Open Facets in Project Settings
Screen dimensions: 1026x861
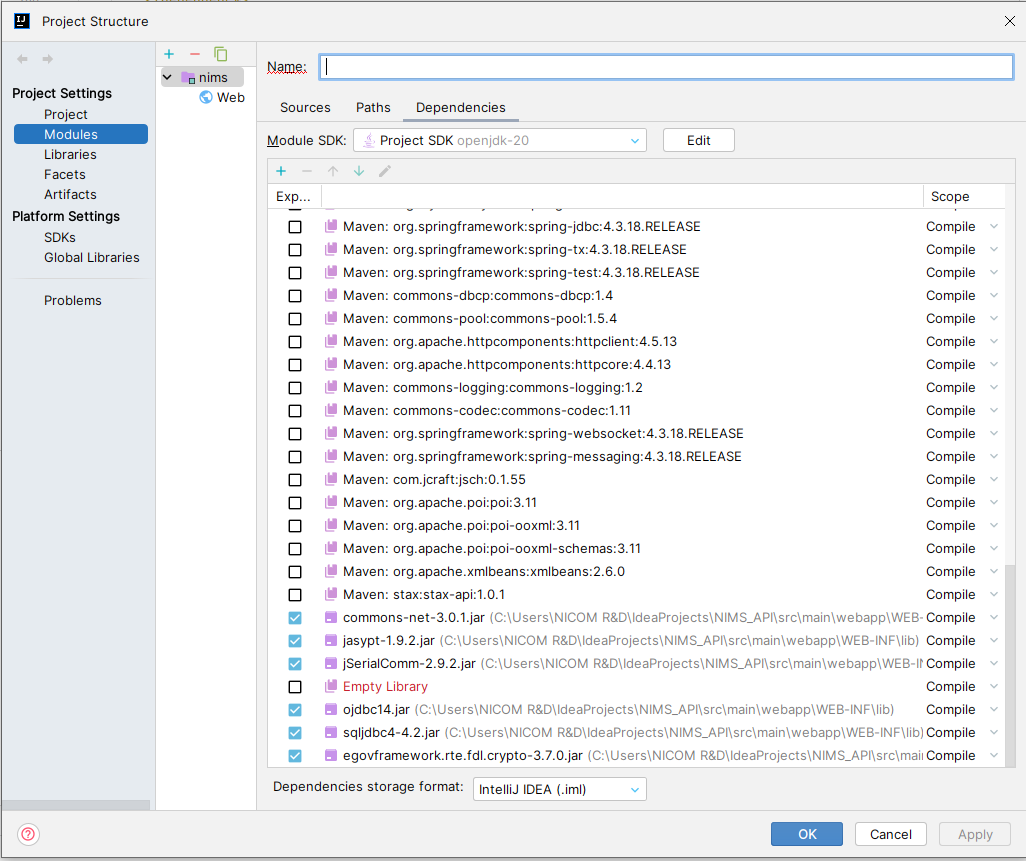[65, 175]
